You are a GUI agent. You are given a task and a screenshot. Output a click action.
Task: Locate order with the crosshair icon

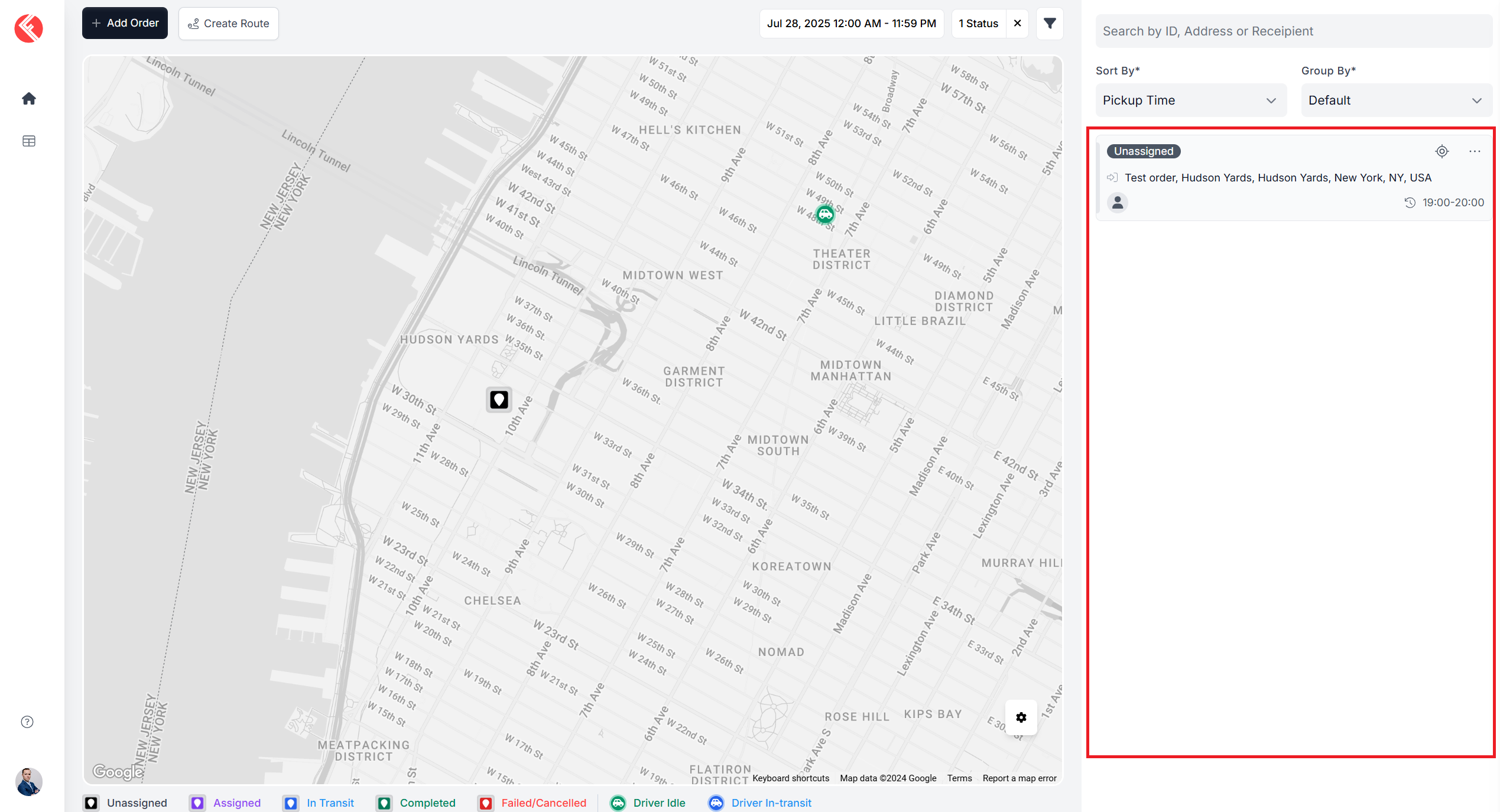pyautogui.click(x=1441, y=151)
